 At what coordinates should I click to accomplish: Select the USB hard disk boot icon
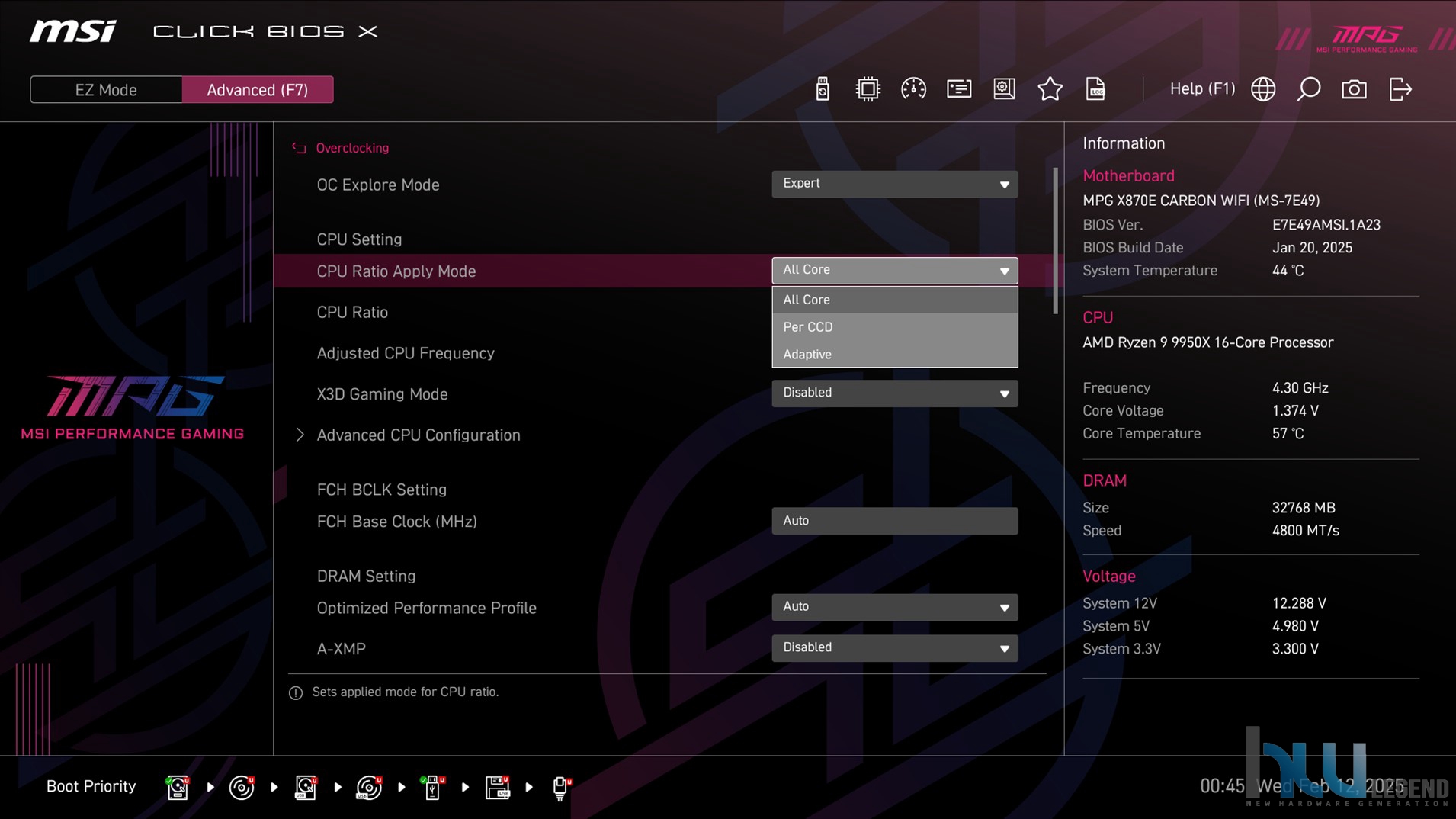coord(306,787)
